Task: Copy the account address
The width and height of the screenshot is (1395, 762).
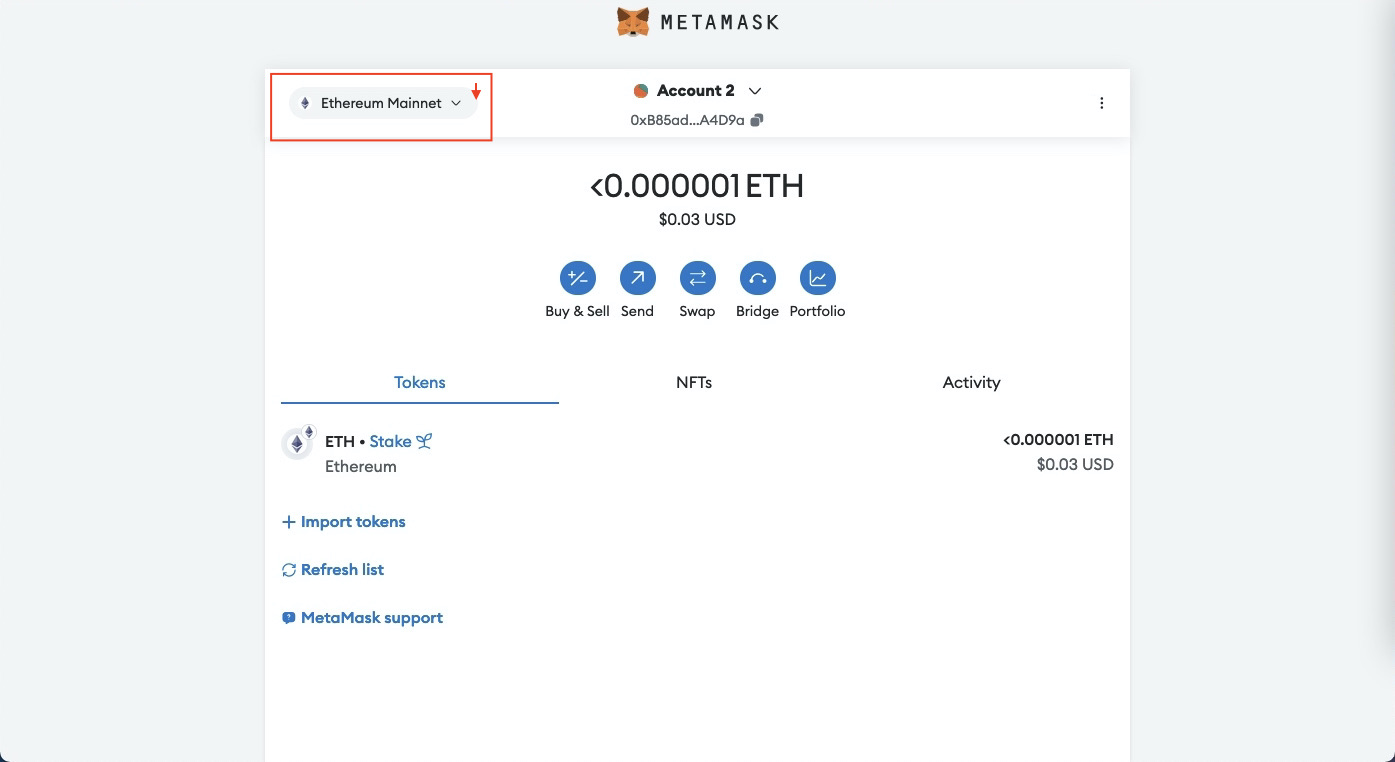Action: [x=755, y=118]
